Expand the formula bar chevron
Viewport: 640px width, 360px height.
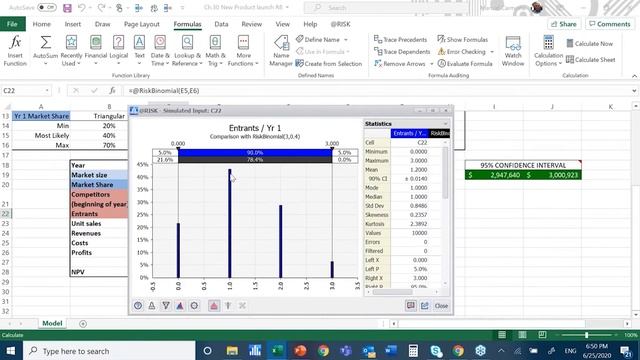coord(634,91)
